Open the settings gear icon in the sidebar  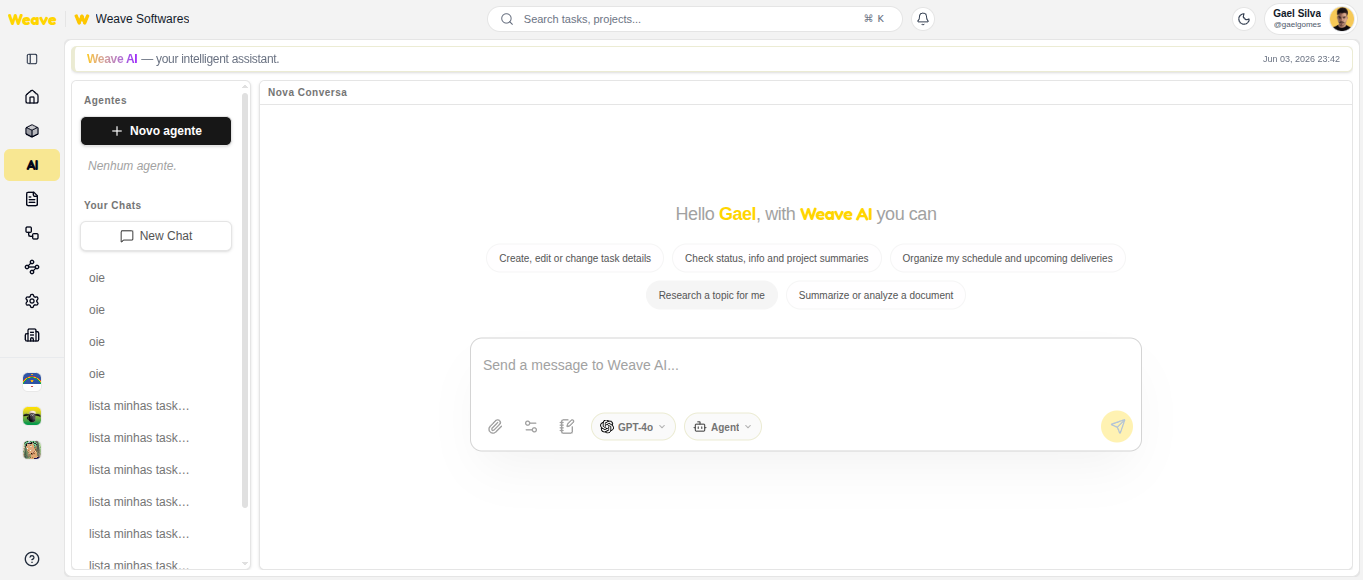32,301
